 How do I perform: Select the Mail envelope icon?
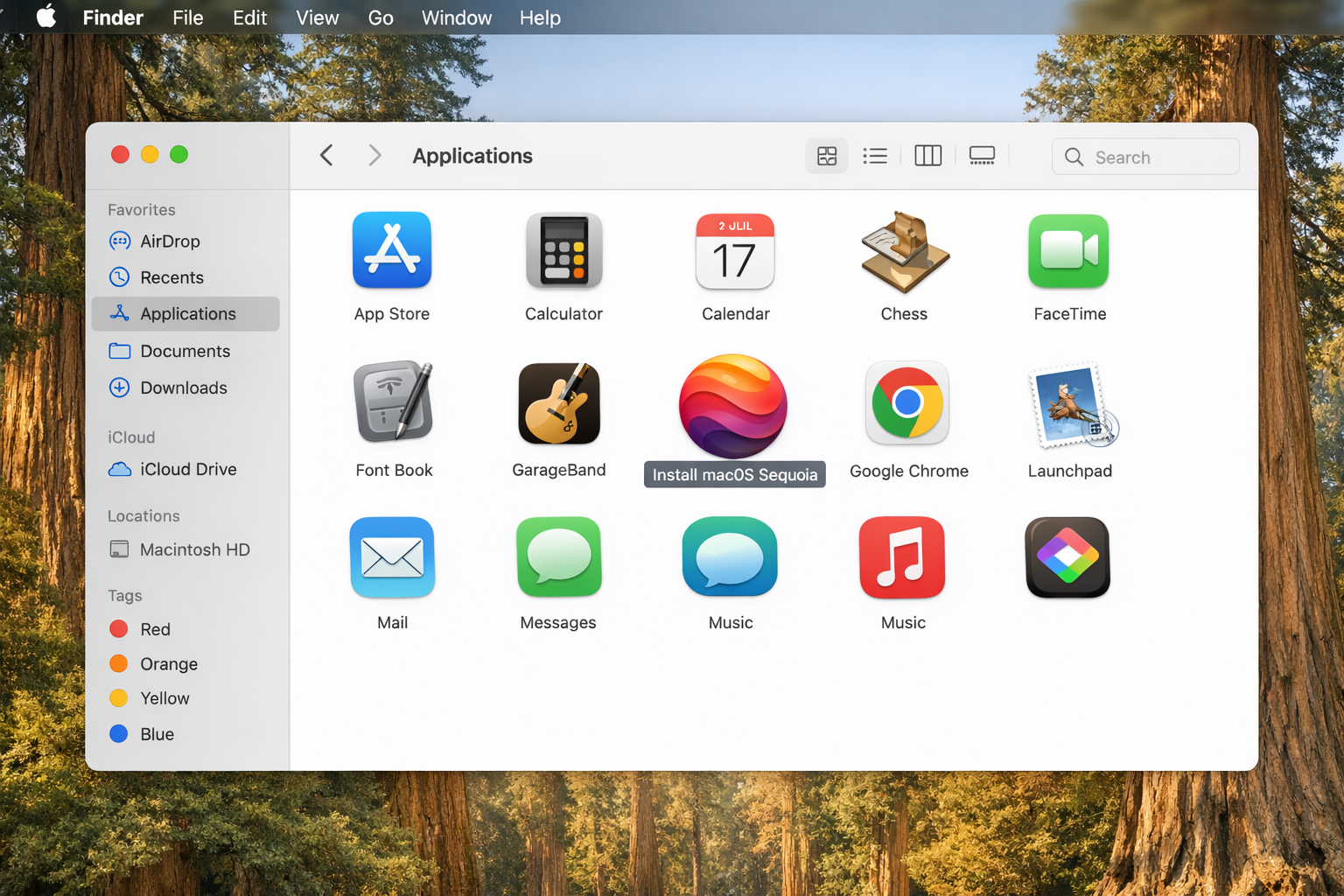tap(392, 557)
